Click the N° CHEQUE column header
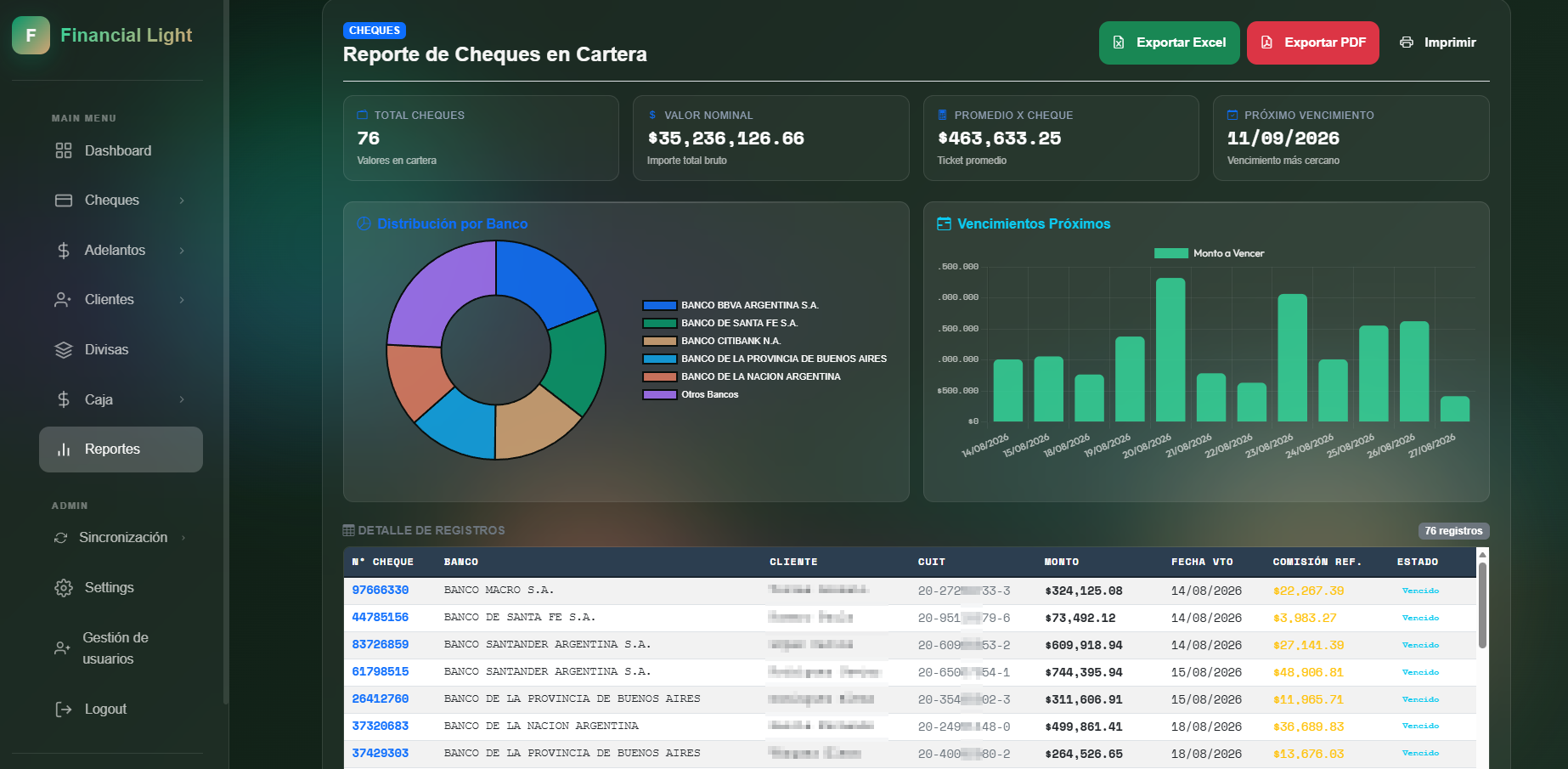Screen dimensions: 1568x769 point(383,563)
